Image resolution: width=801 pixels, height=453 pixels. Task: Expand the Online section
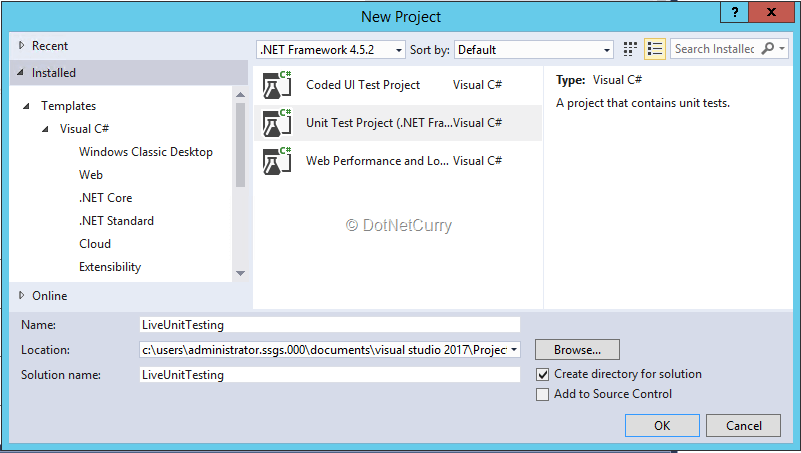21,295
